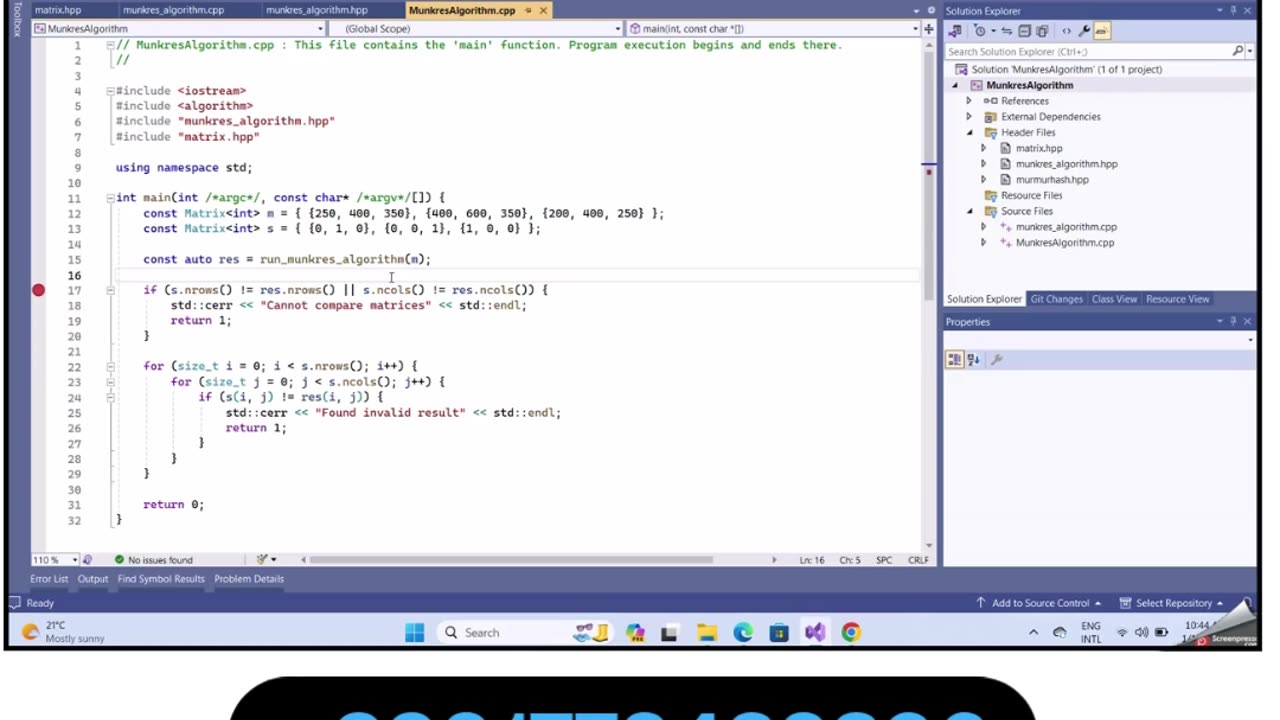Click Sync with Active Document icon
1280x720 pixels.
click(1007, 31)
